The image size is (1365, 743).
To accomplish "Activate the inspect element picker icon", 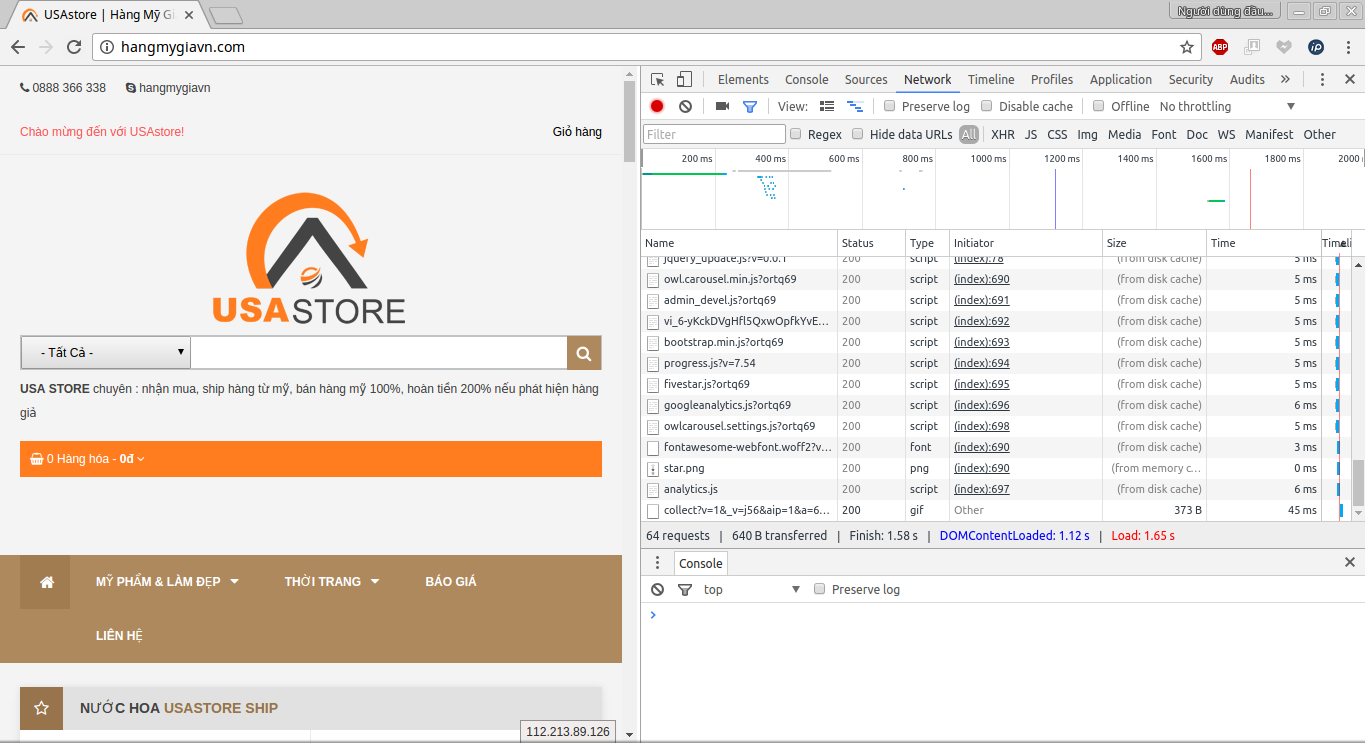I will pos(657,80).
